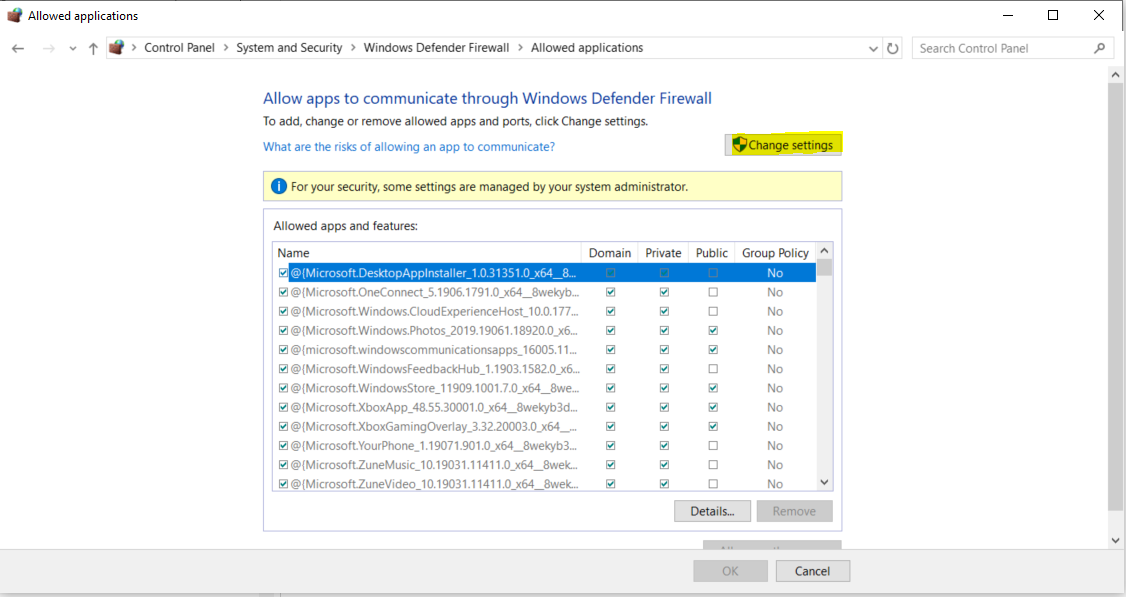Click the info icon in security notice
Viewport: 1126px width, 597px height.
point(279,186)
